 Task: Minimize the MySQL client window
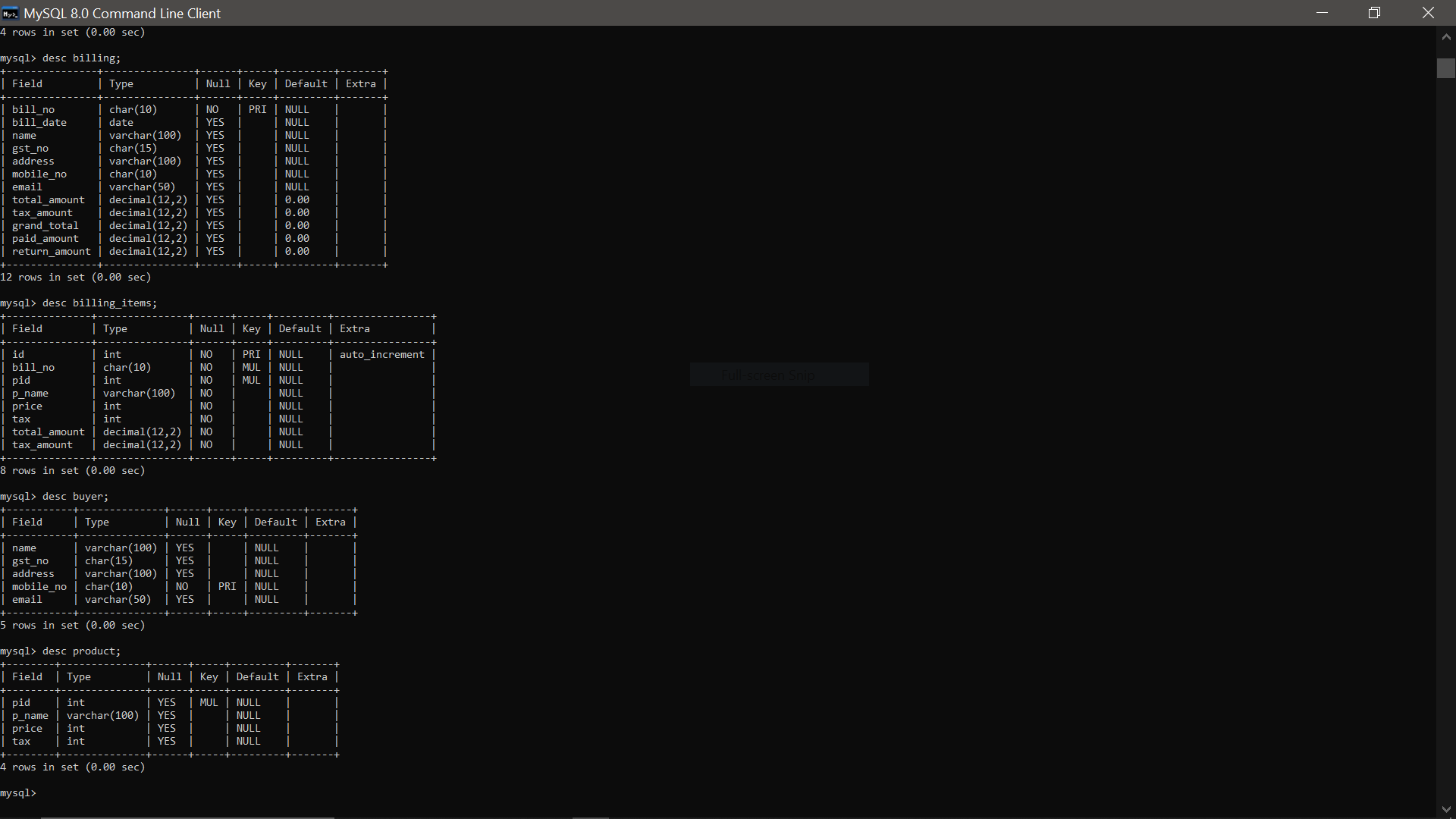point(1323,13)
